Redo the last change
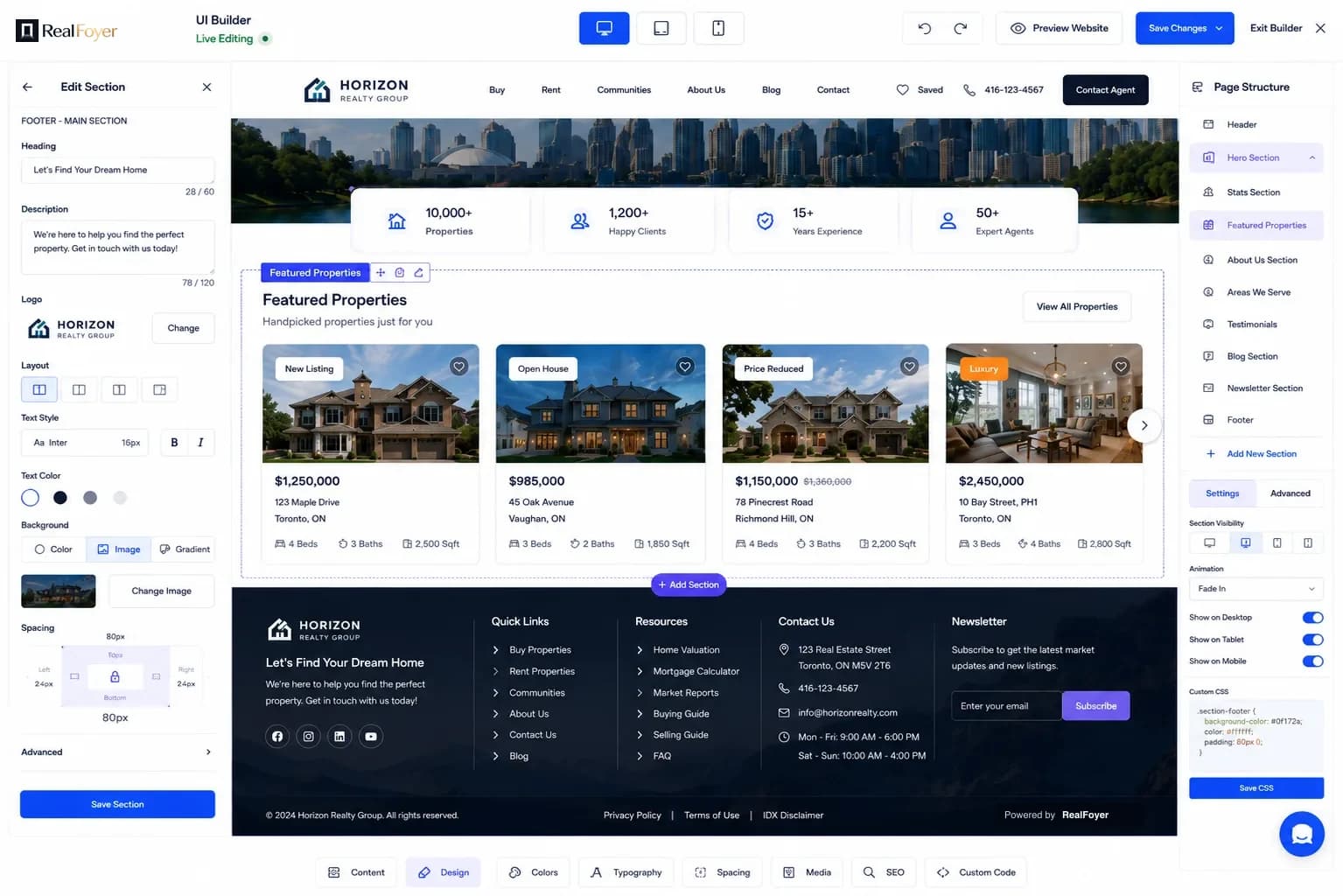Screen dimensions: 1343x896 960,28
